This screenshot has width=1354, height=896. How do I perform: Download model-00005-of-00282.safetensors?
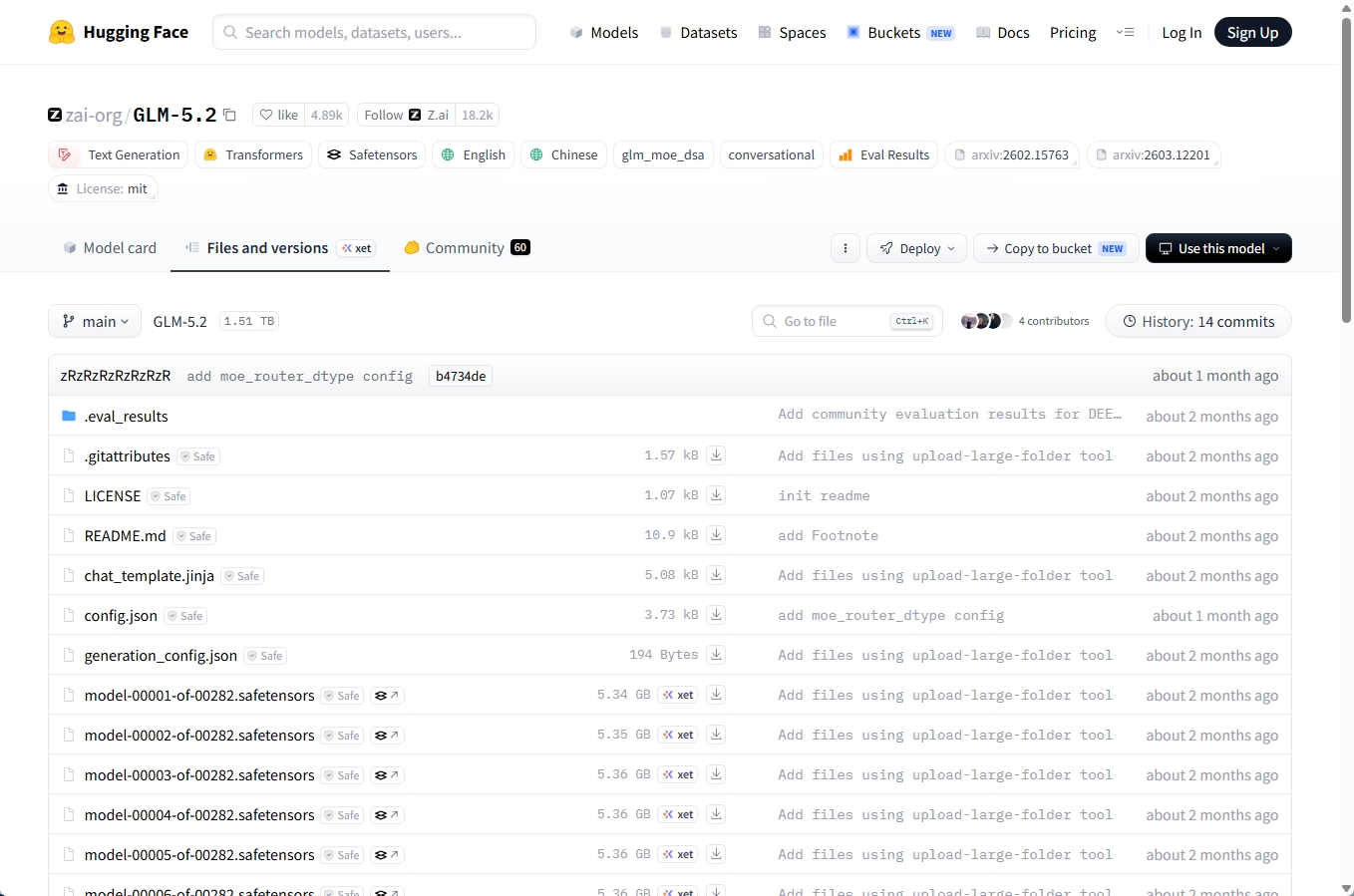tap(716, 854)
